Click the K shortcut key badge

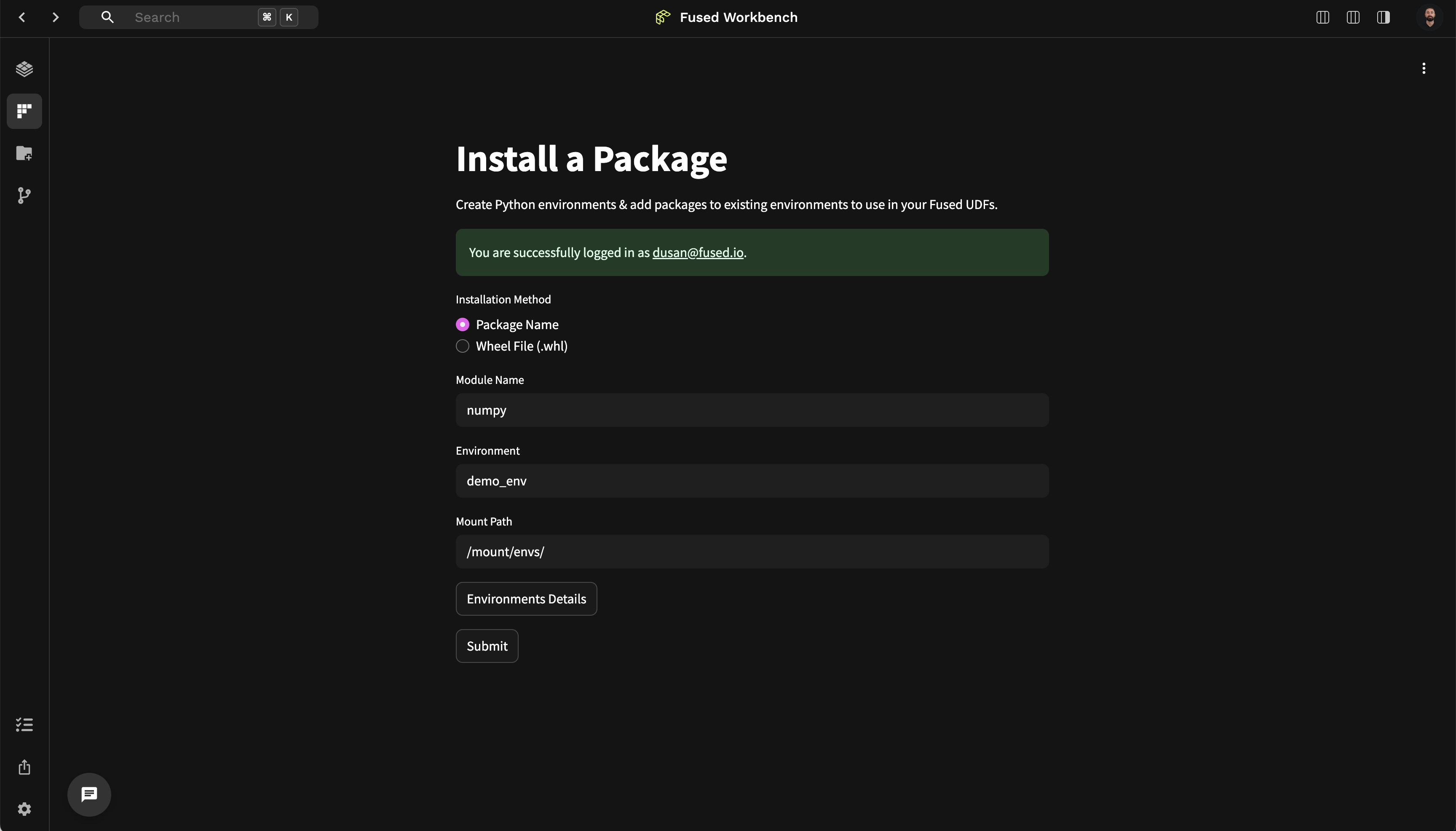[289, 17]
